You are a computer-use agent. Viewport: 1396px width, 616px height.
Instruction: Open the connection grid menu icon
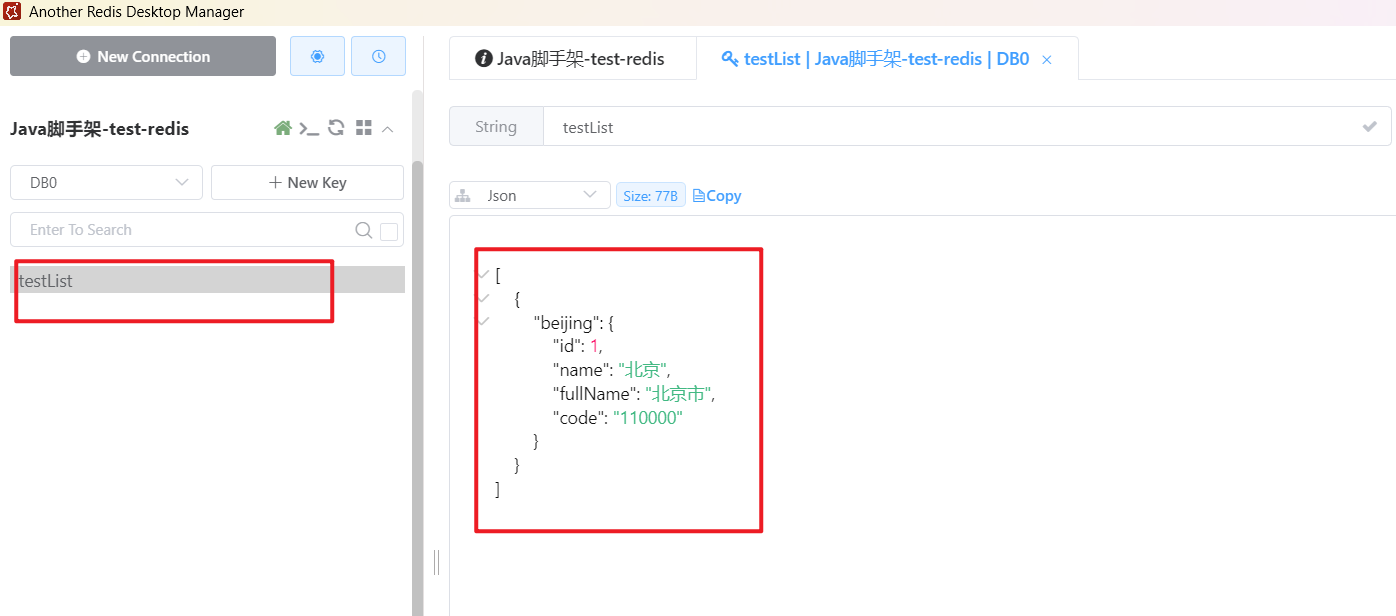(x=364, y=128)
